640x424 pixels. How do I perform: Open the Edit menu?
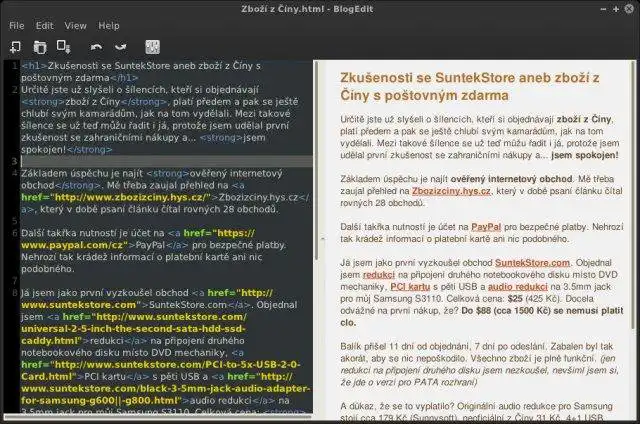pos(44,26)
